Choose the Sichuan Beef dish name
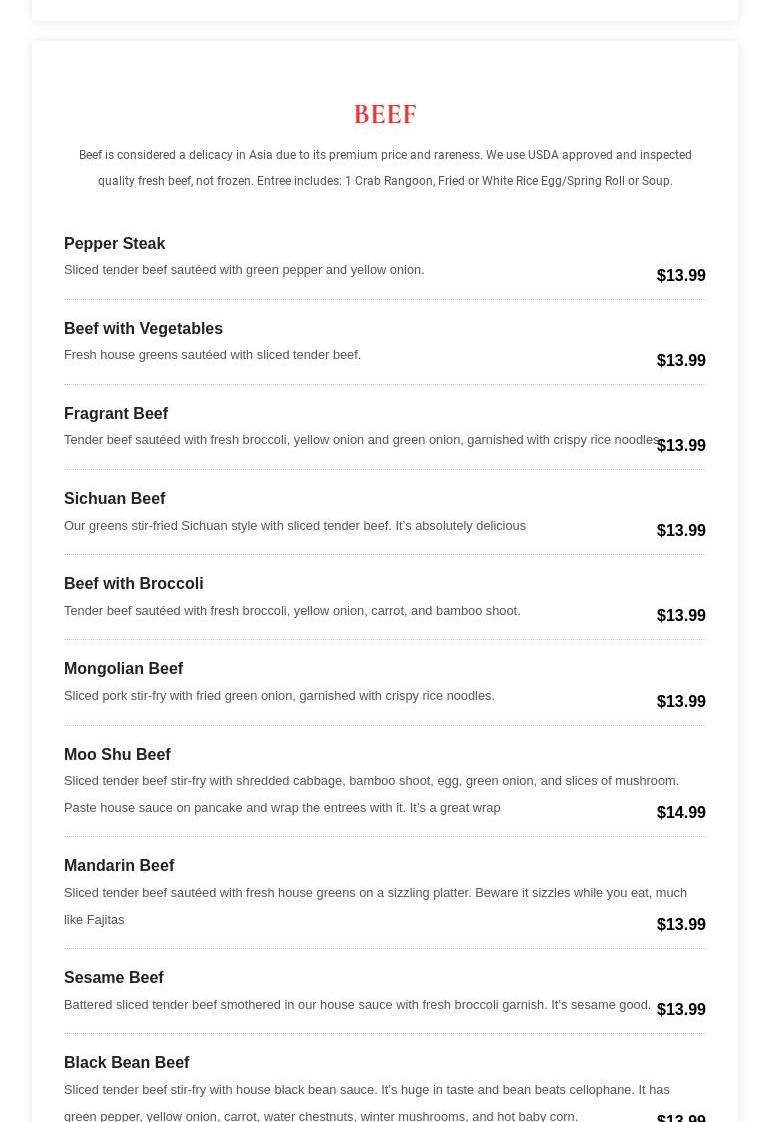770x1122 pixels. click(x=114, y=498)
